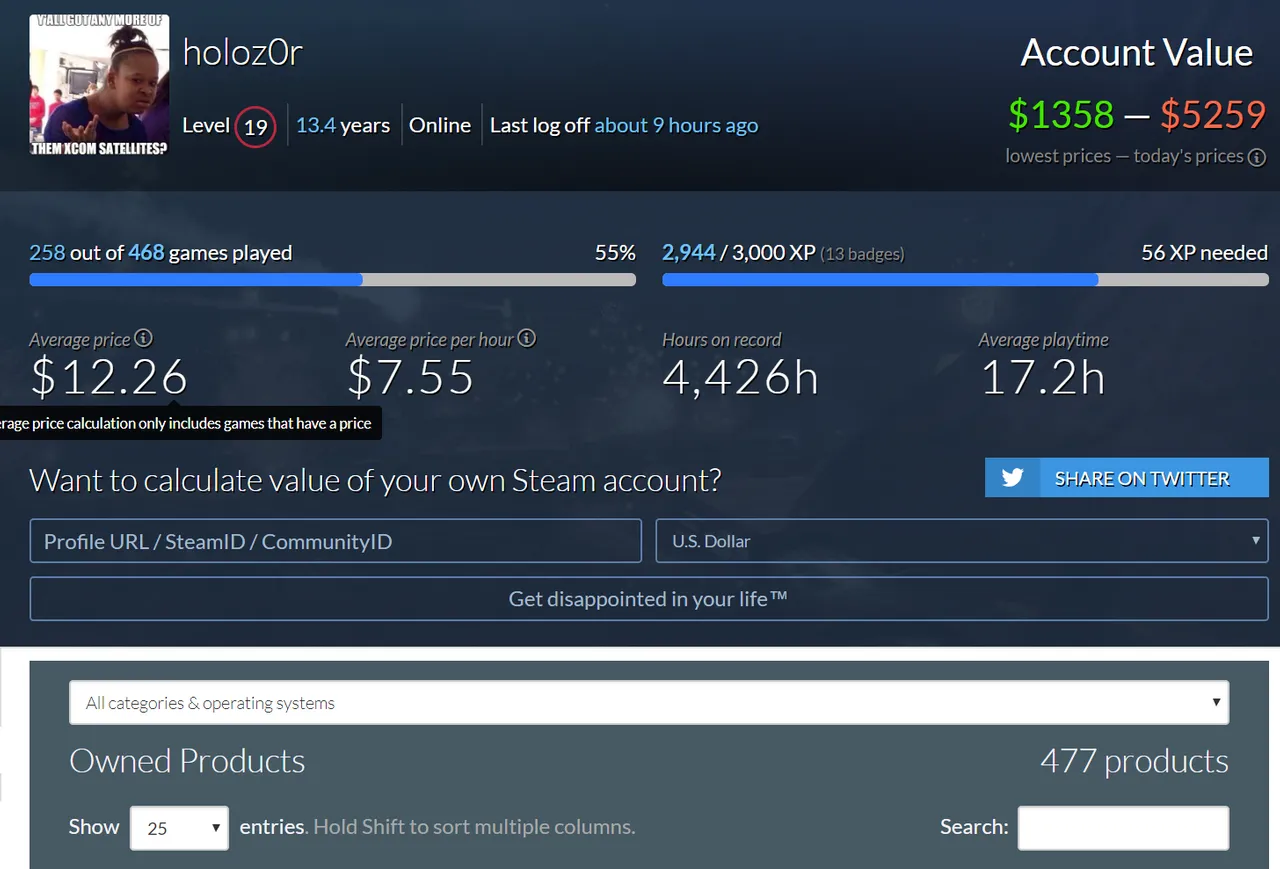Click the 17.2h average playtime value
The height and width of the screenshot is (869, 1280).
pos(1042,377)
